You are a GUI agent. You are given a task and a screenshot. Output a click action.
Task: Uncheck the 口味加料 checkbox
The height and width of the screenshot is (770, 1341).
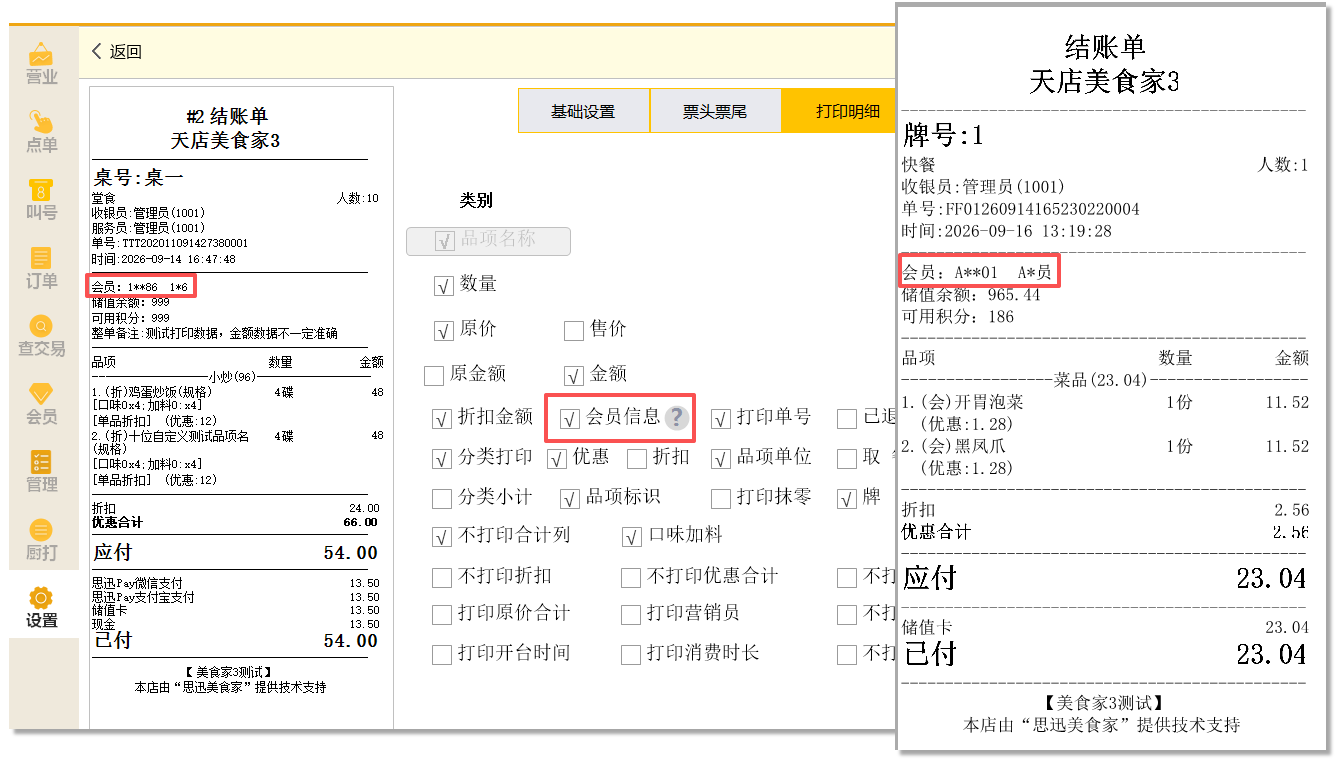(631, 537)
